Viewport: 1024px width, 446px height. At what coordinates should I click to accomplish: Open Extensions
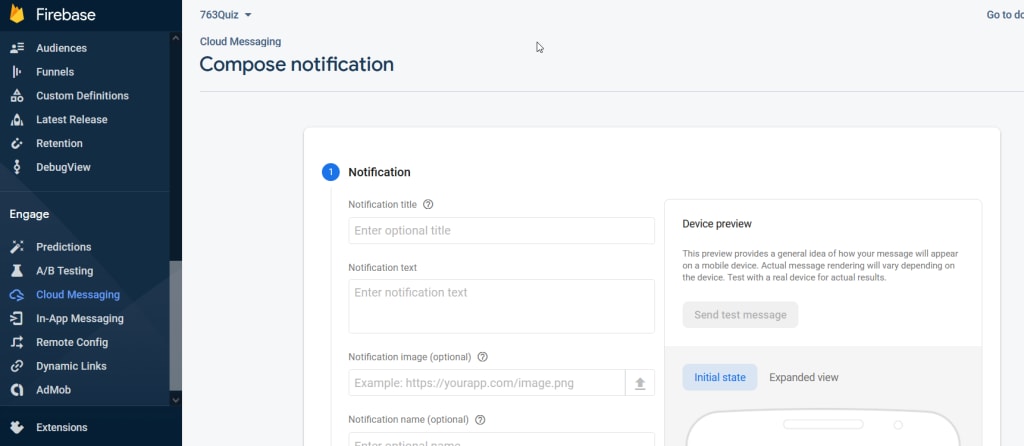click(61, 427)
